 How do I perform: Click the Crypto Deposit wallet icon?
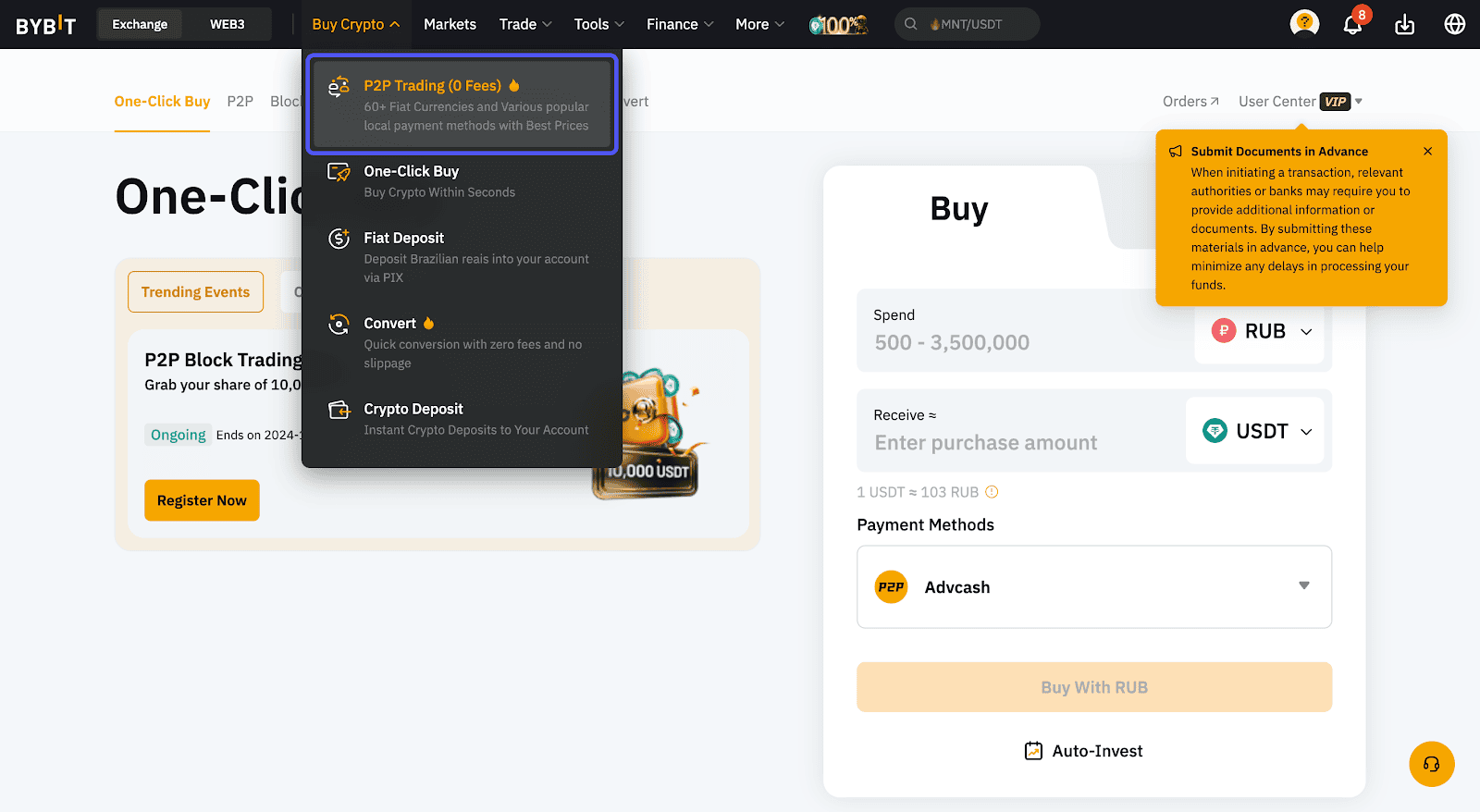(339, 409)
